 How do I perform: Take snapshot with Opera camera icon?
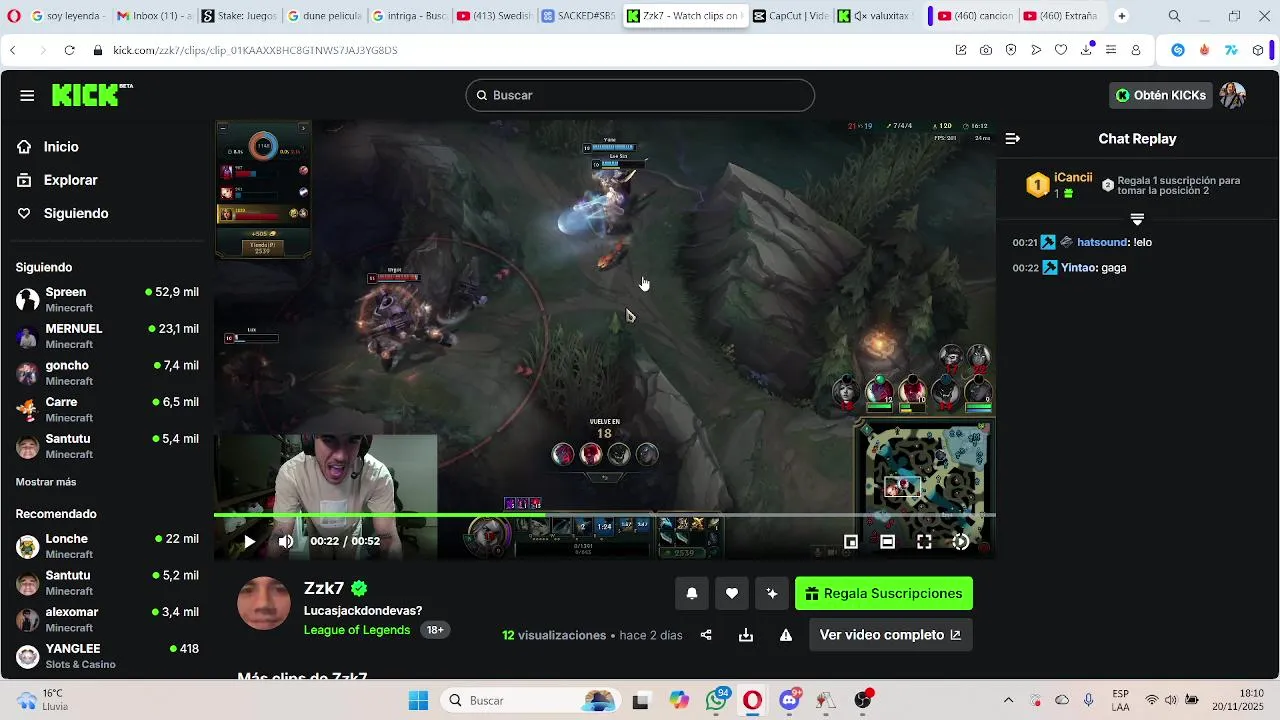[986, 50]
